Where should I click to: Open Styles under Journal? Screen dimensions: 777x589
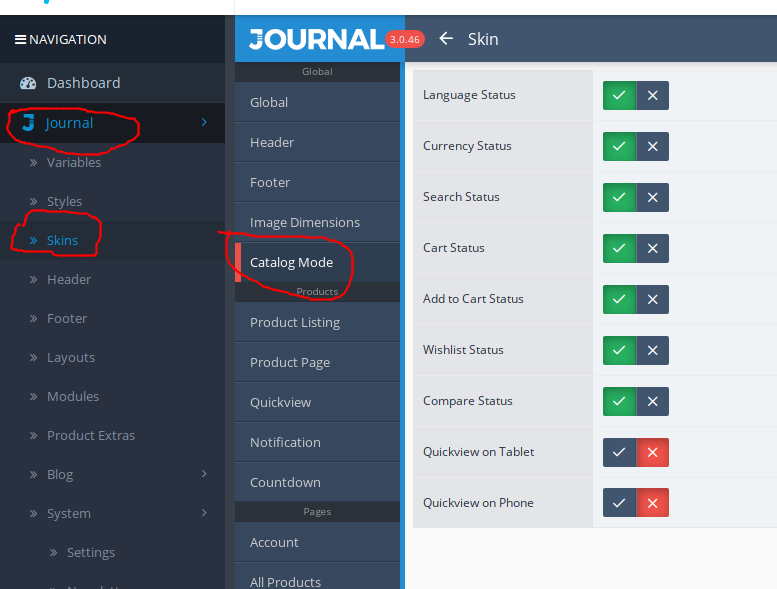pos(112,201)
